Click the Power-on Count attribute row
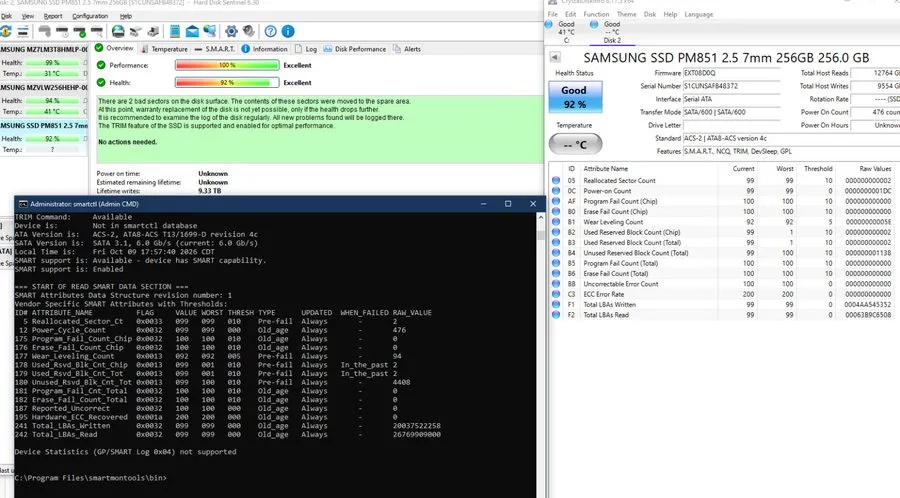This screenshot has width=900, height=498. pos(723,190)
